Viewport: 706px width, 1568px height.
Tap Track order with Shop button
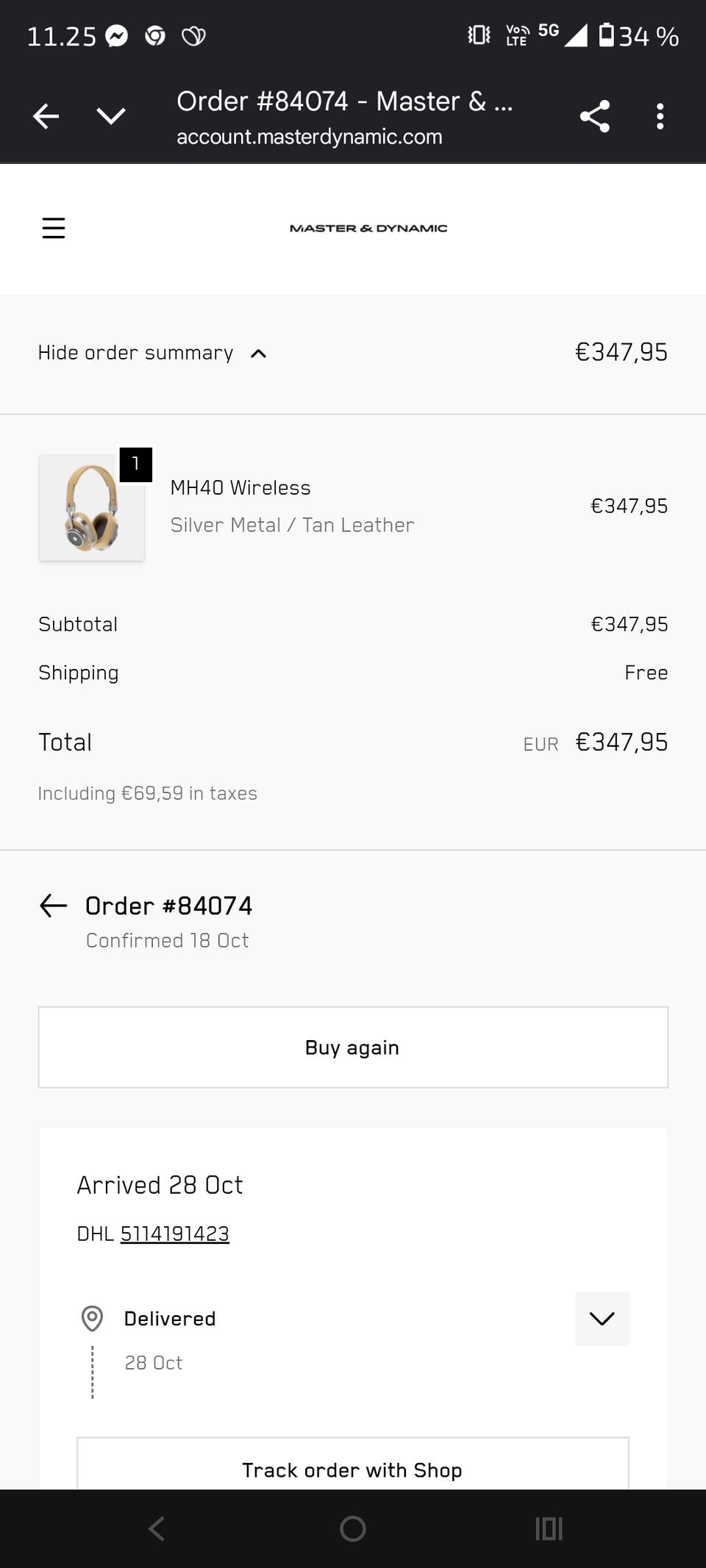click(352, 1469)
